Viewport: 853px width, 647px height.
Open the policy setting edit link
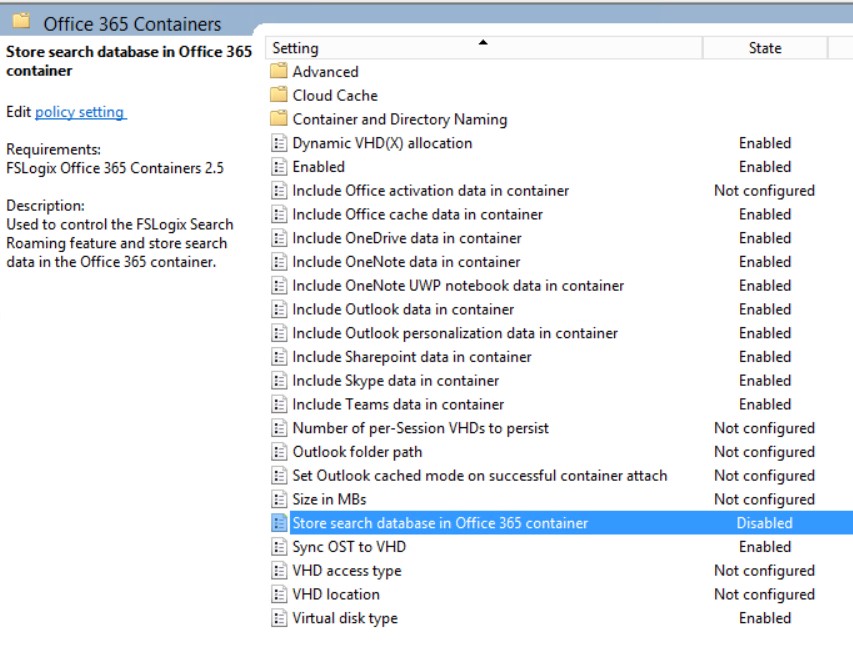[x=80, y=112]
